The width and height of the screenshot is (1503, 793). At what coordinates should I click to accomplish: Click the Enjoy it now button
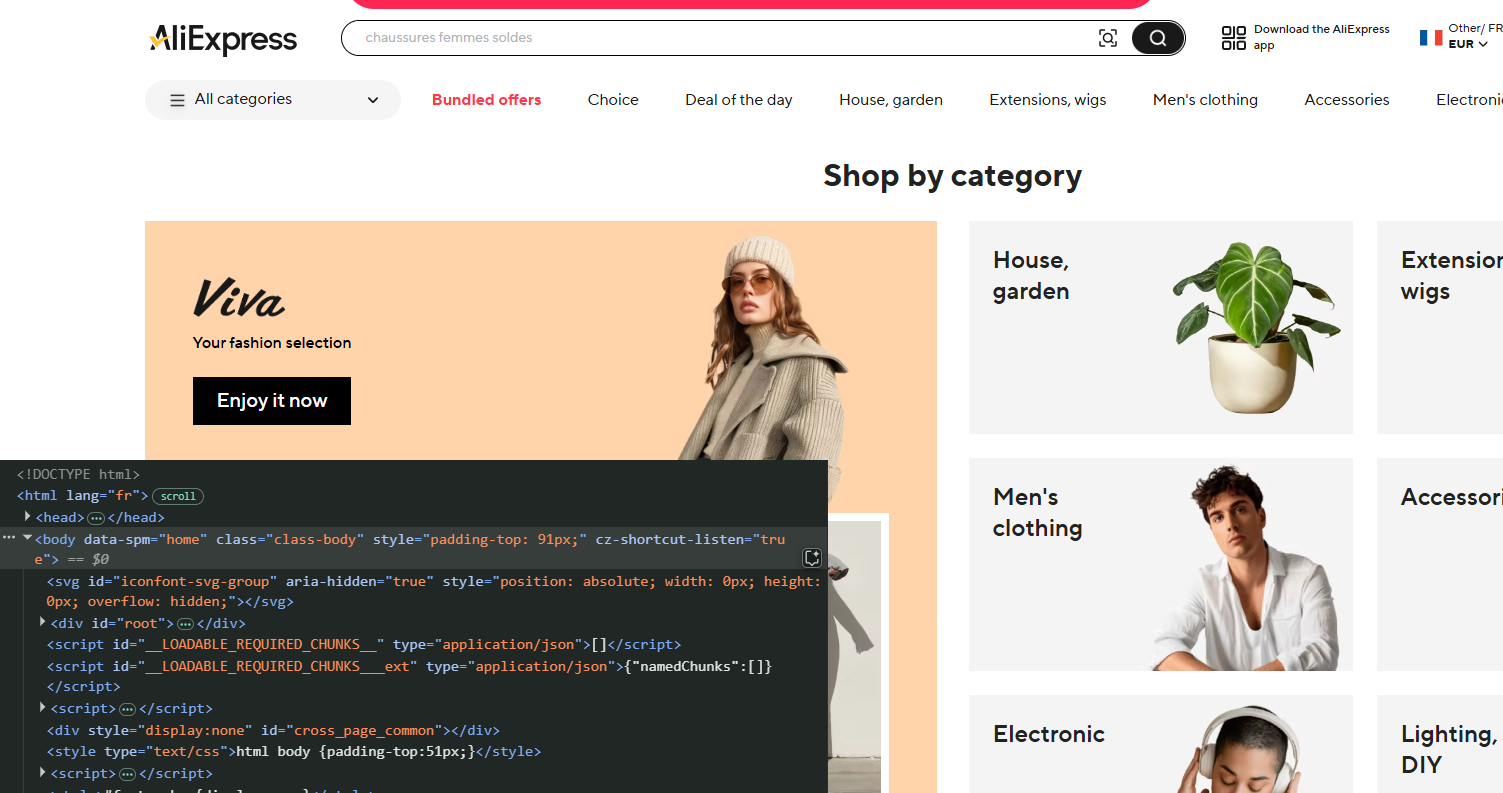point(271,400)
